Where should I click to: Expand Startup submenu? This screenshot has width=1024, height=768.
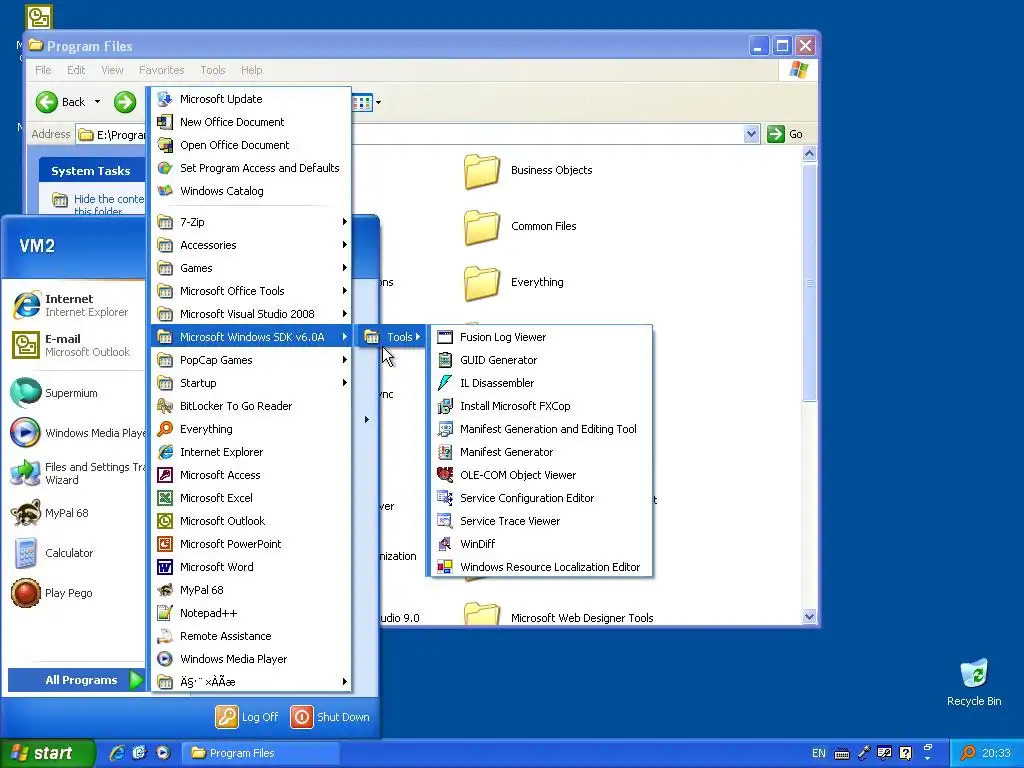pyautogui.click(x=252, y=383)
